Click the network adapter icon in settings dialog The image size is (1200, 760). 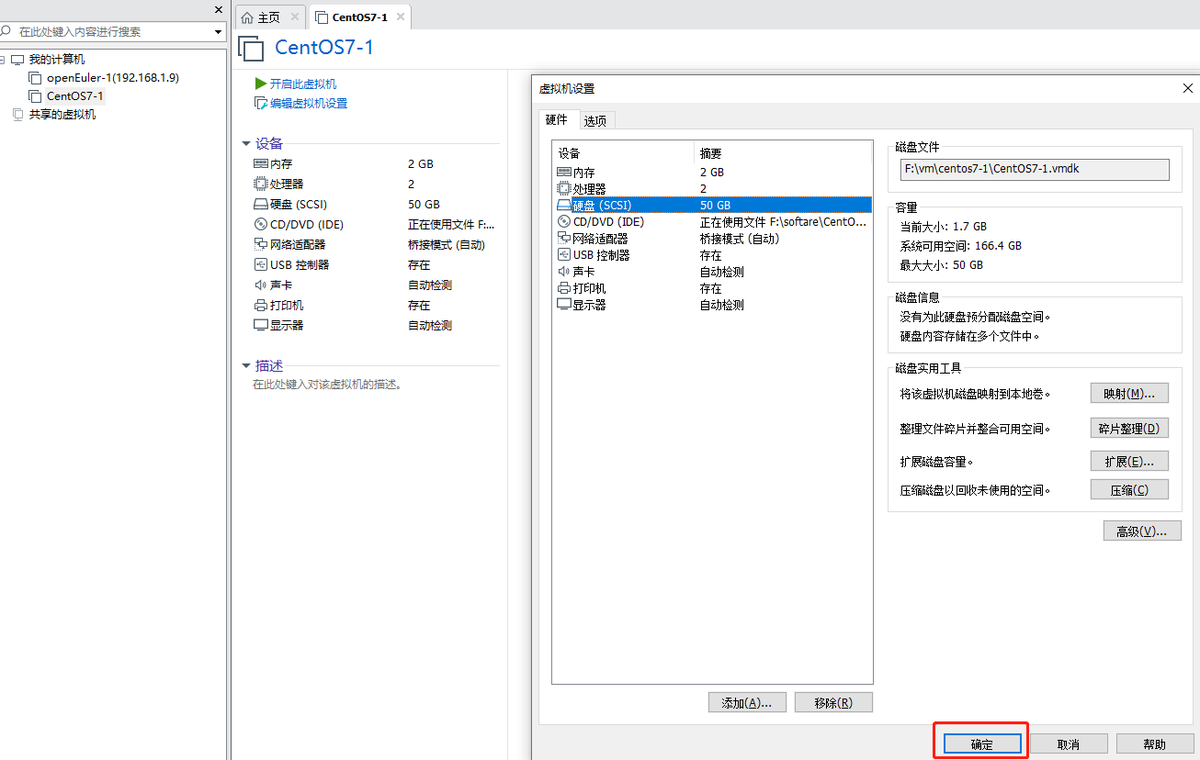click(564, 239)
